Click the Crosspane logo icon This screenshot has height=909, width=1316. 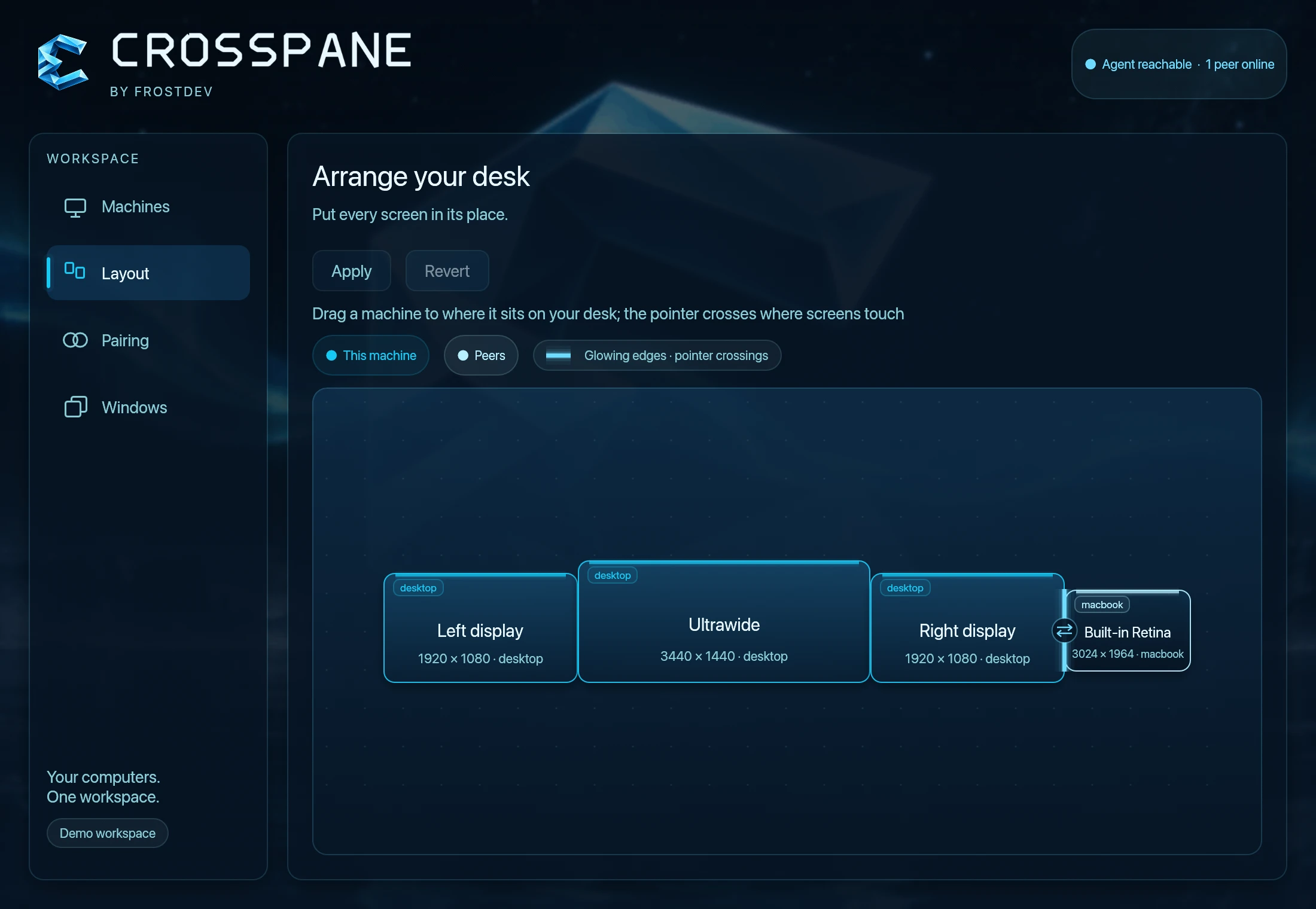63,62
